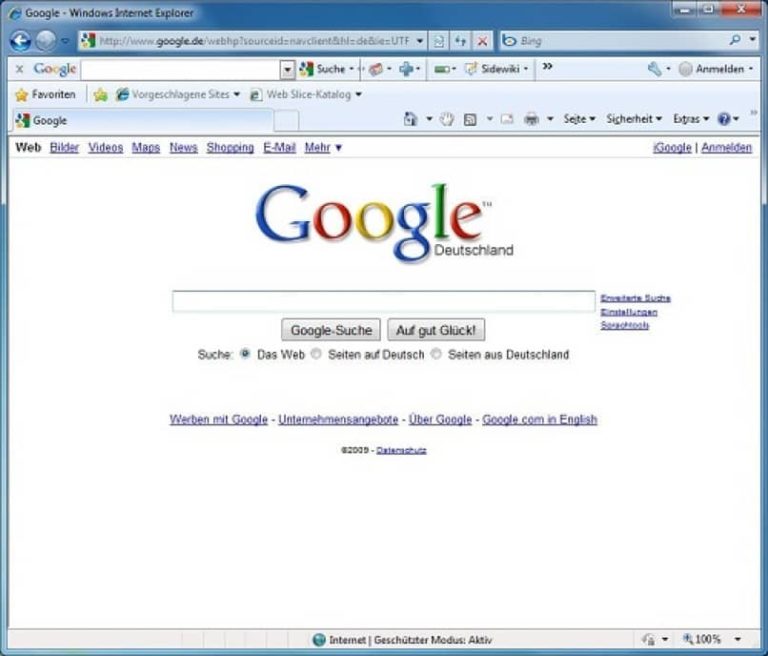Click the Bing search magnifier icon
This screenshot has width=768, height=656.
735,40
